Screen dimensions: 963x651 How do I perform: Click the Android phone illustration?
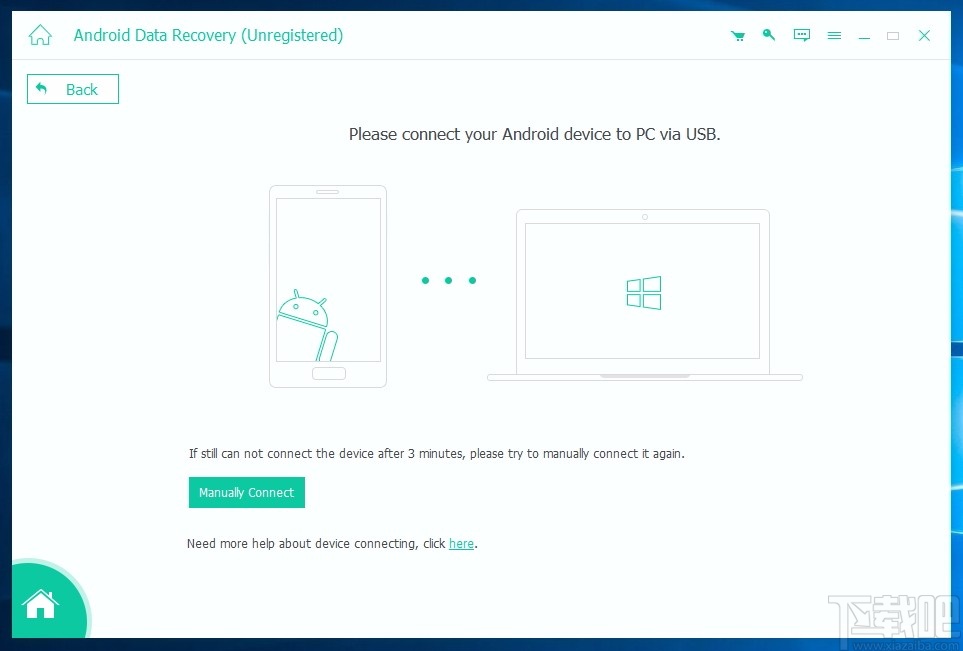click(328, 286)
